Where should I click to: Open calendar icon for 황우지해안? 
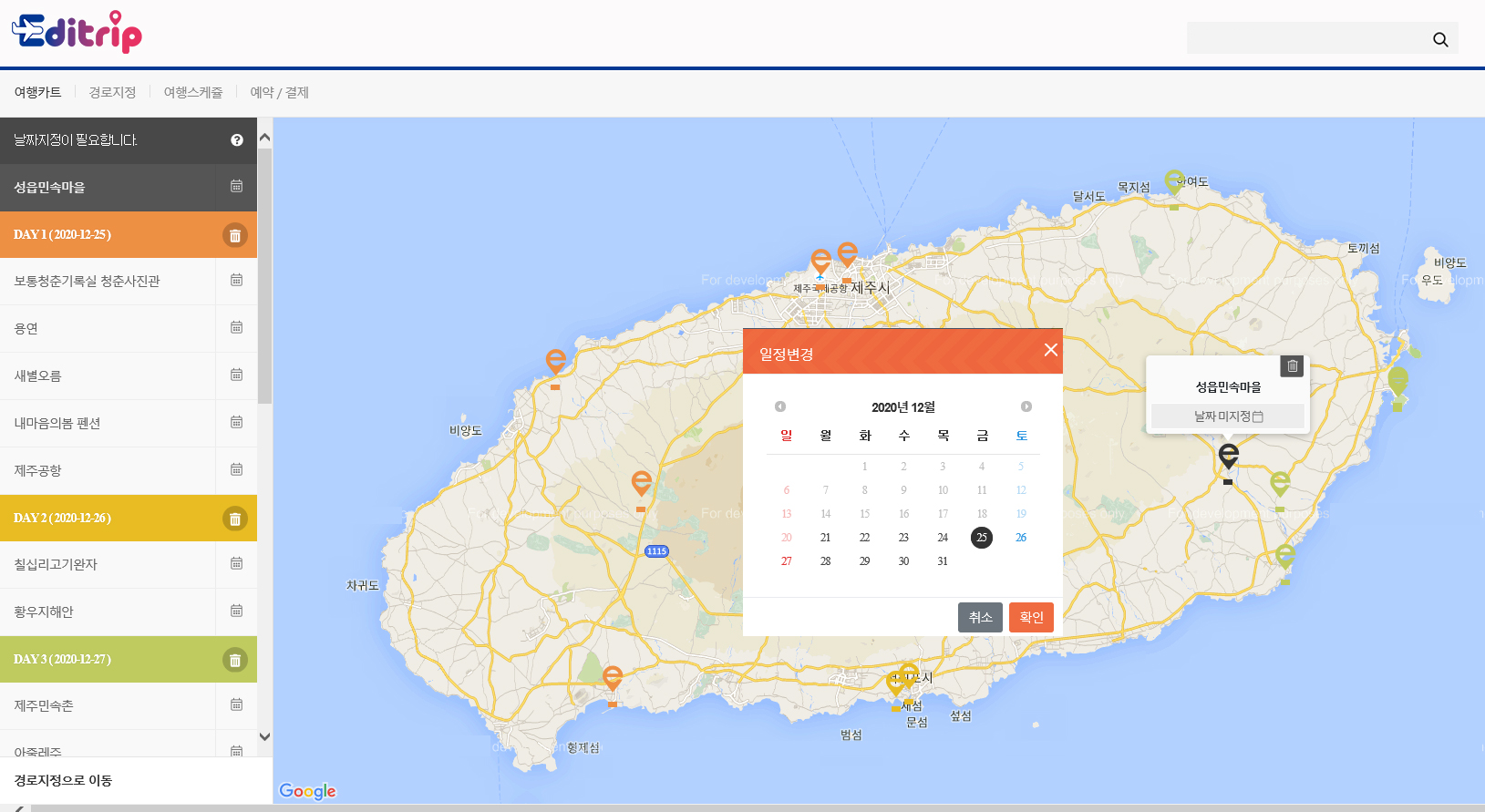[236, 612]
